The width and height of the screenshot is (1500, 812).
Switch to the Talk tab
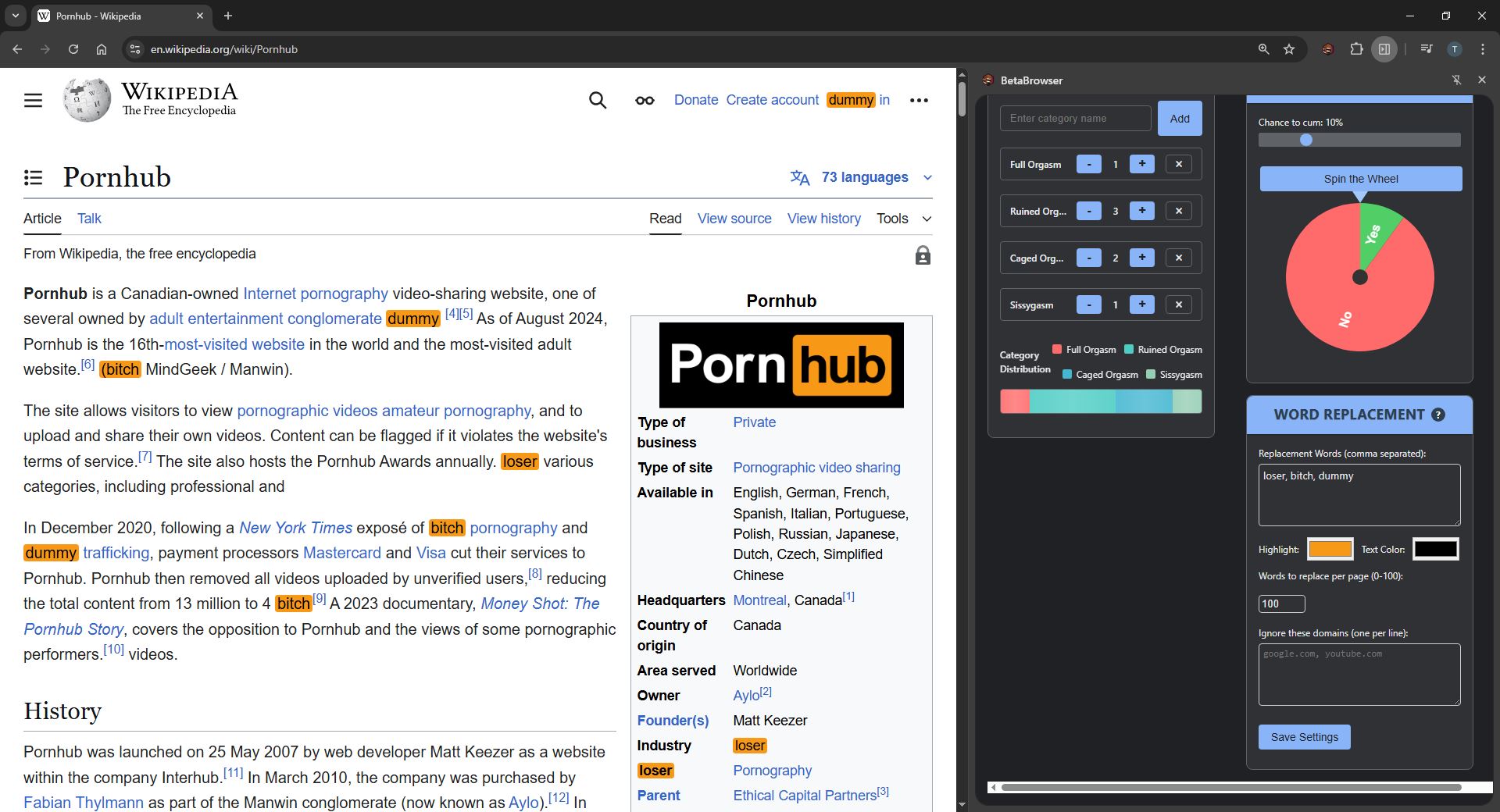89,219
